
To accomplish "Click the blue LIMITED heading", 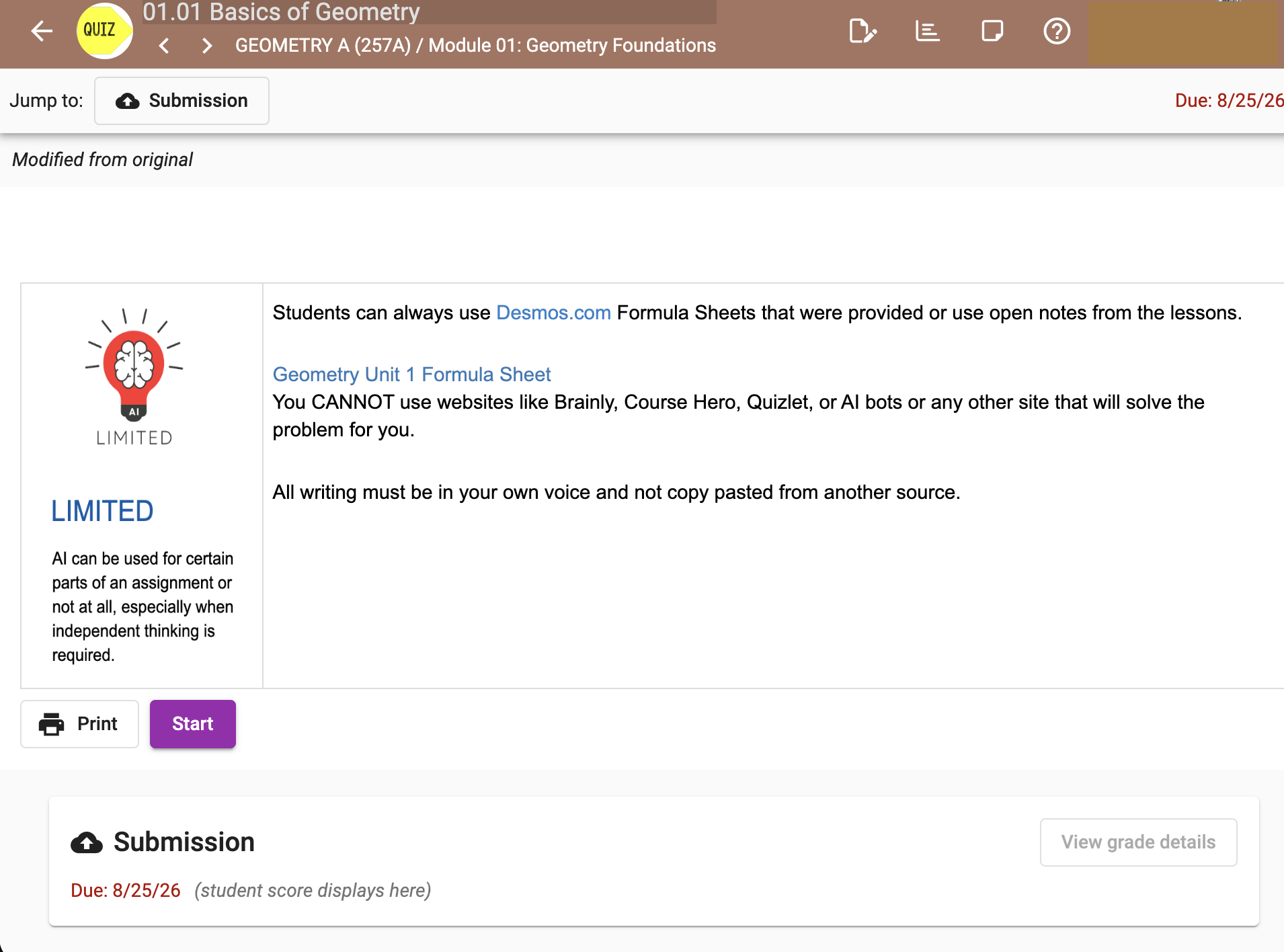I will [x=102, y=512].
